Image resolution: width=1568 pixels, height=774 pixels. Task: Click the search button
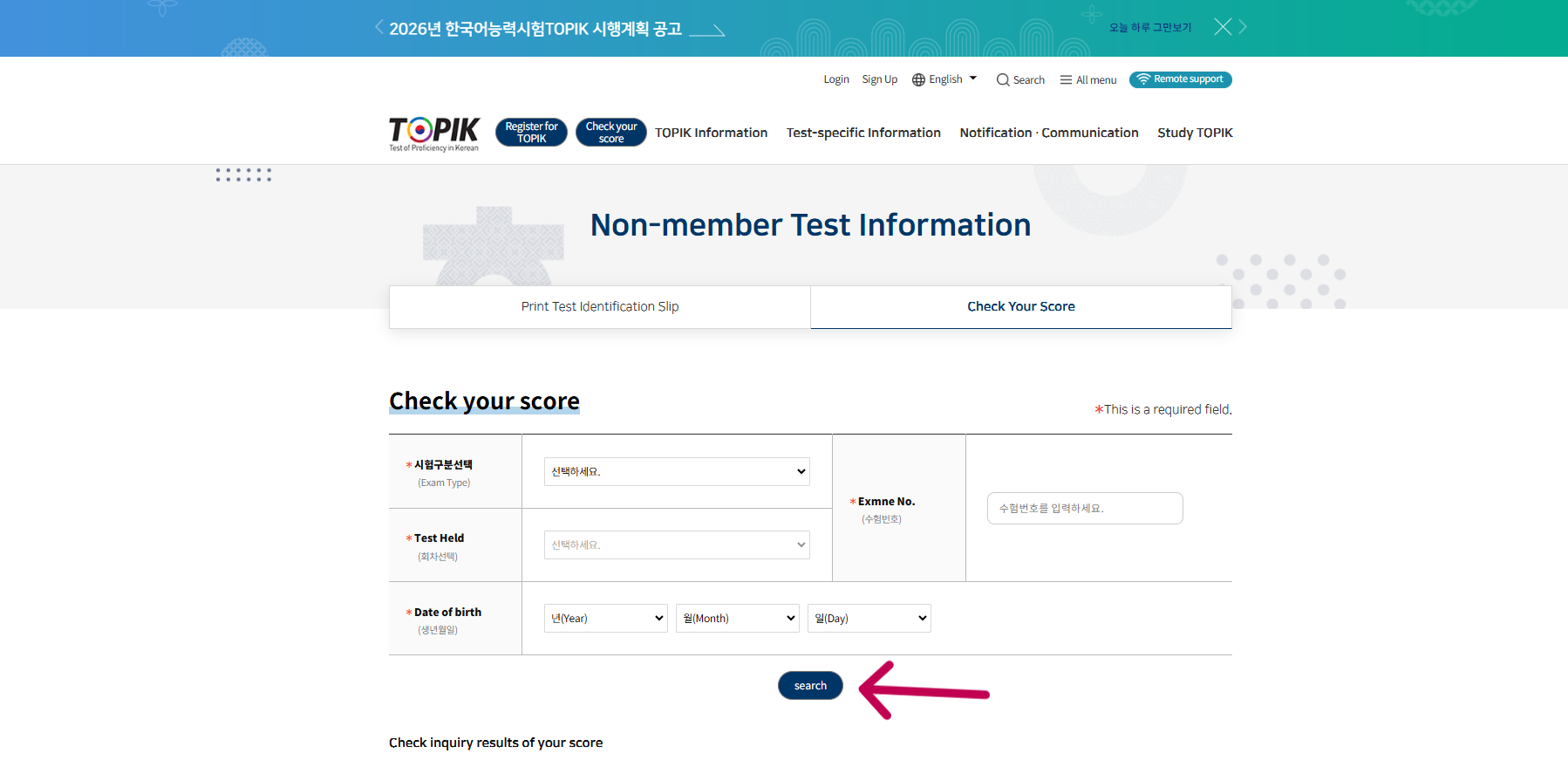pos(810,685)
